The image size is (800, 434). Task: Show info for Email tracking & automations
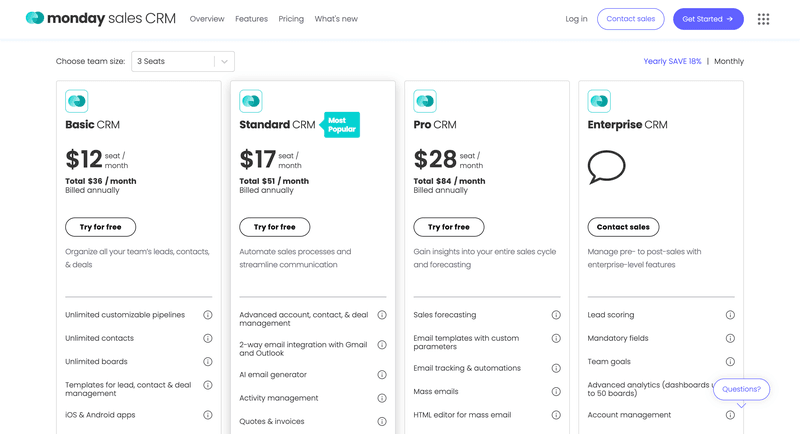pyautogui.click(x=556, y=368)
